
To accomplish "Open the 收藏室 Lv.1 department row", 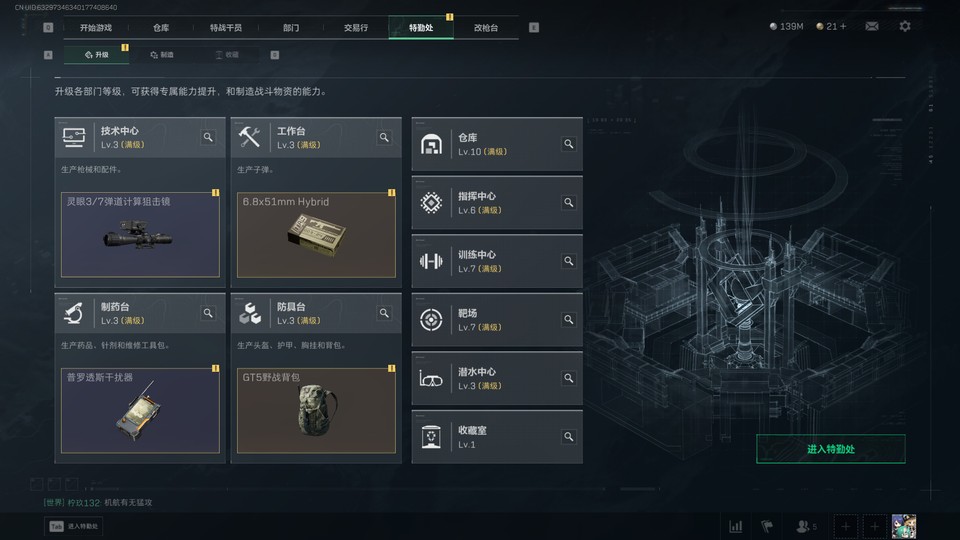I will tap(497, 437).
